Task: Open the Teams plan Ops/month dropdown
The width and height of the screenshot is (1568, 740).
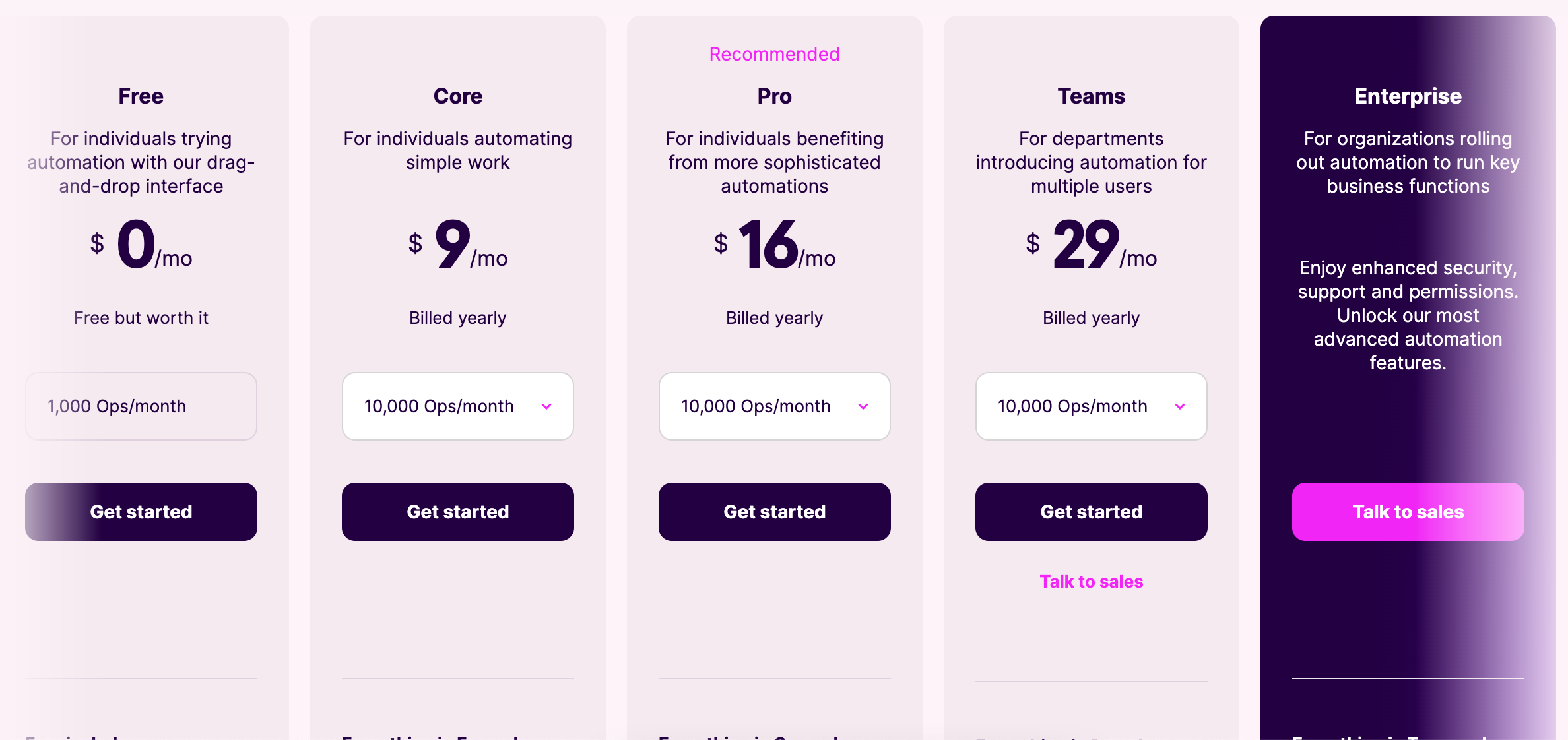Action: click(1091, 406)
